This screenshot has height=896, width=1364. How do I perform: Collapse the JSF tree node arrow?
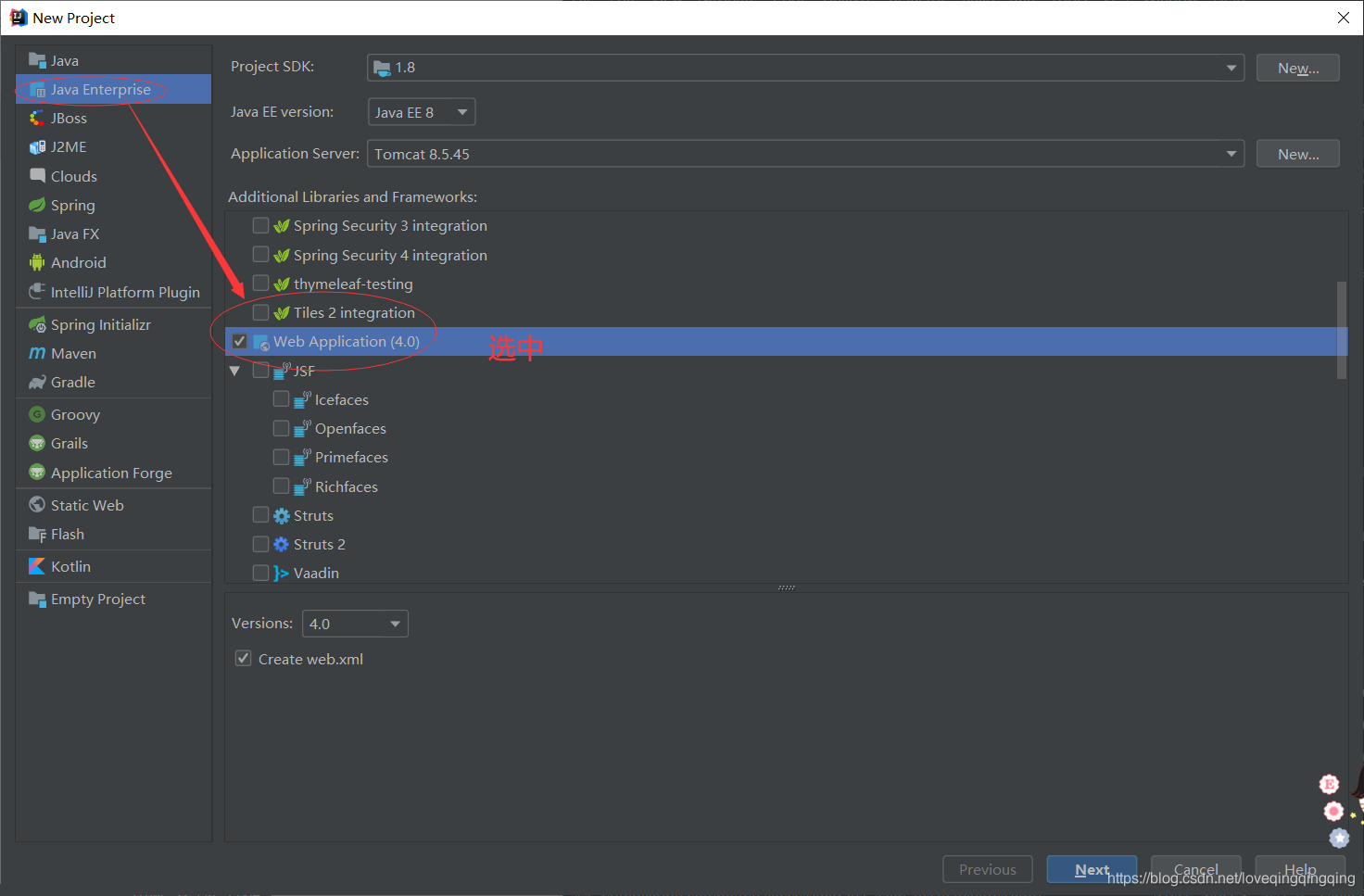tap(234, 371)
